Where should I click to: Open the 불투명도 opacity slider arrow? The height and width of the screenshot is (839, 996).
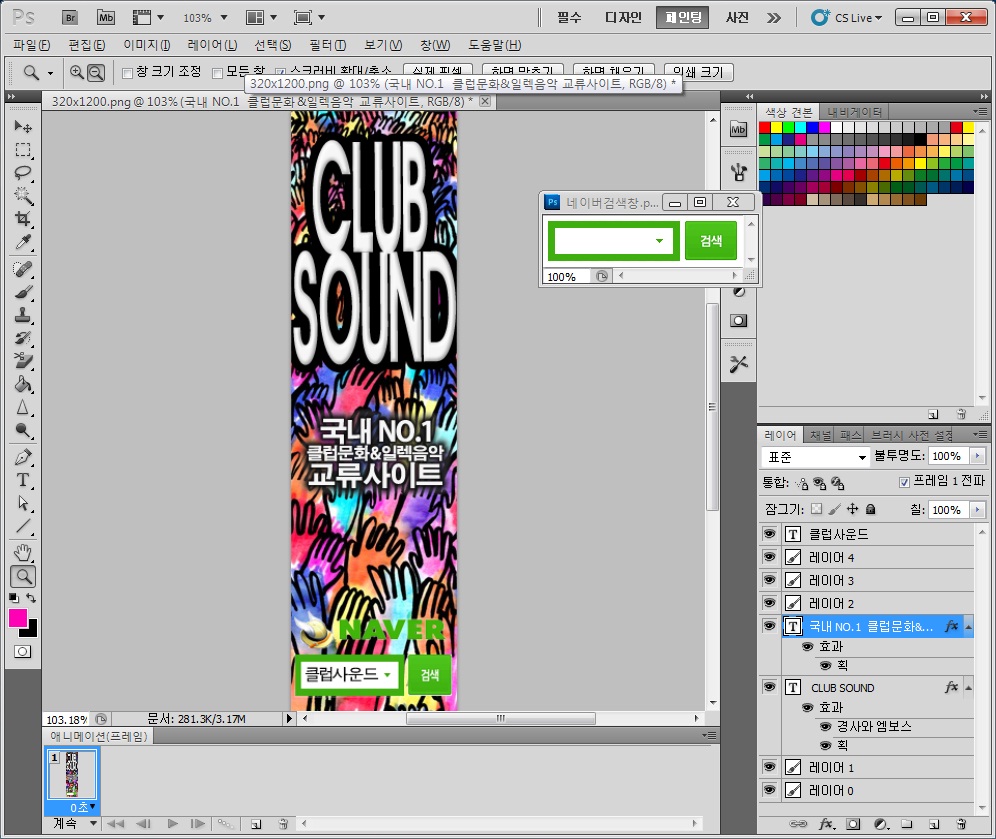[978, 456]
